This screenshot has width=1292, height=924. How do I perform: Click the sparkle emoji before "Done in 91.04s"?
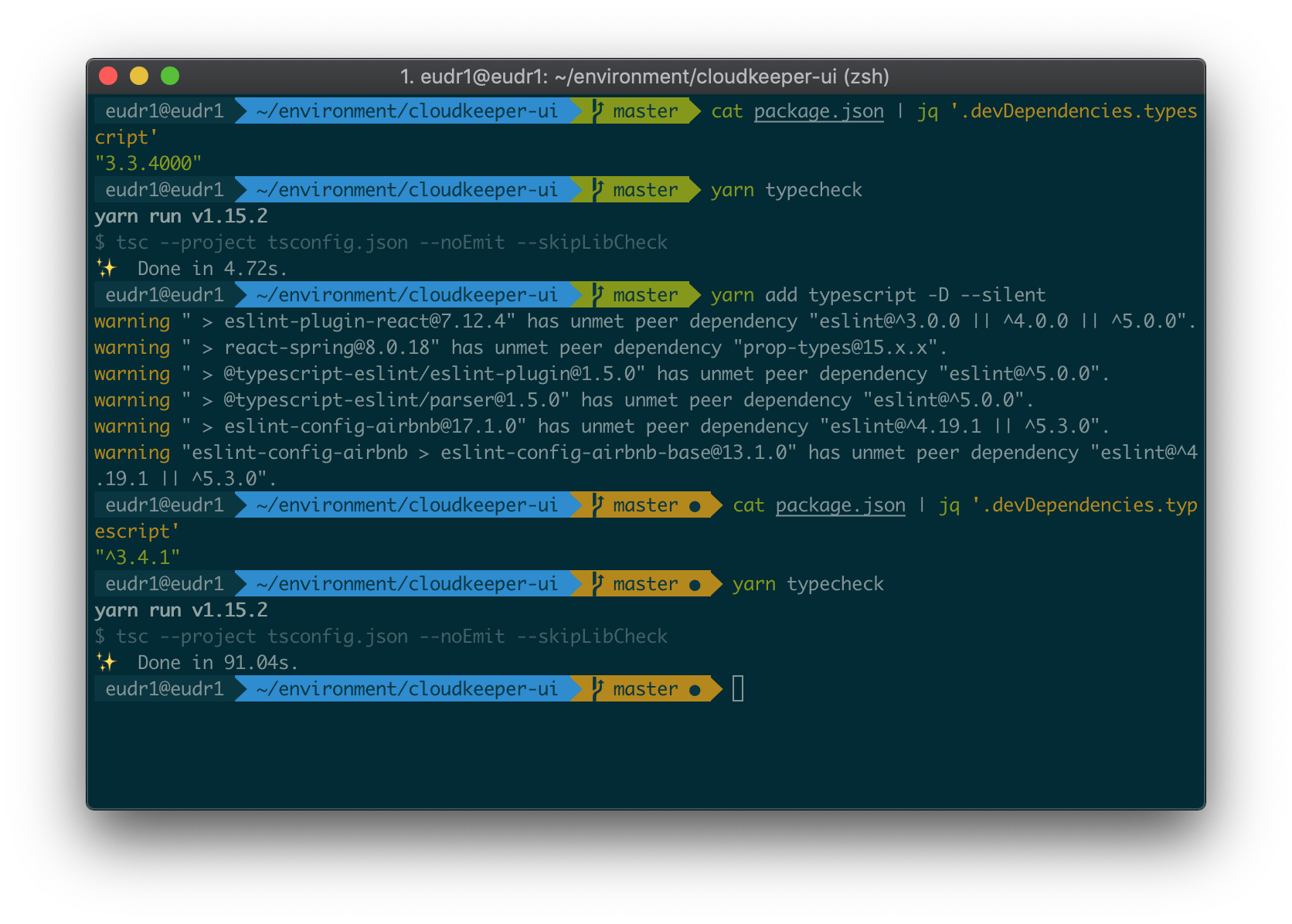(106, 663)
